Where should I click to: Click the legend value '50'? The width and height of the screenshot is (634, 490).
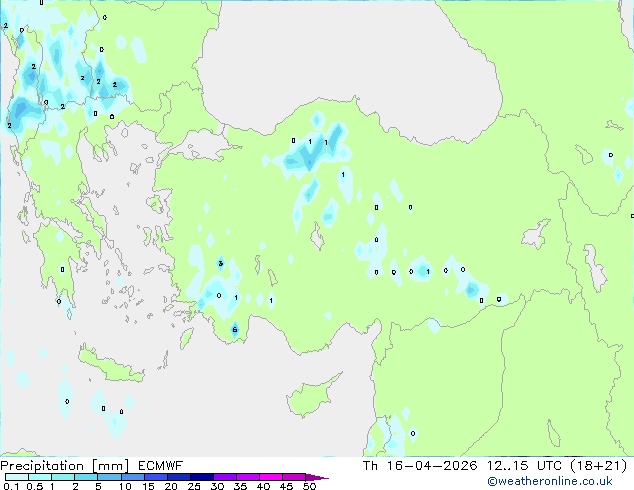click(x=309, y=486)
